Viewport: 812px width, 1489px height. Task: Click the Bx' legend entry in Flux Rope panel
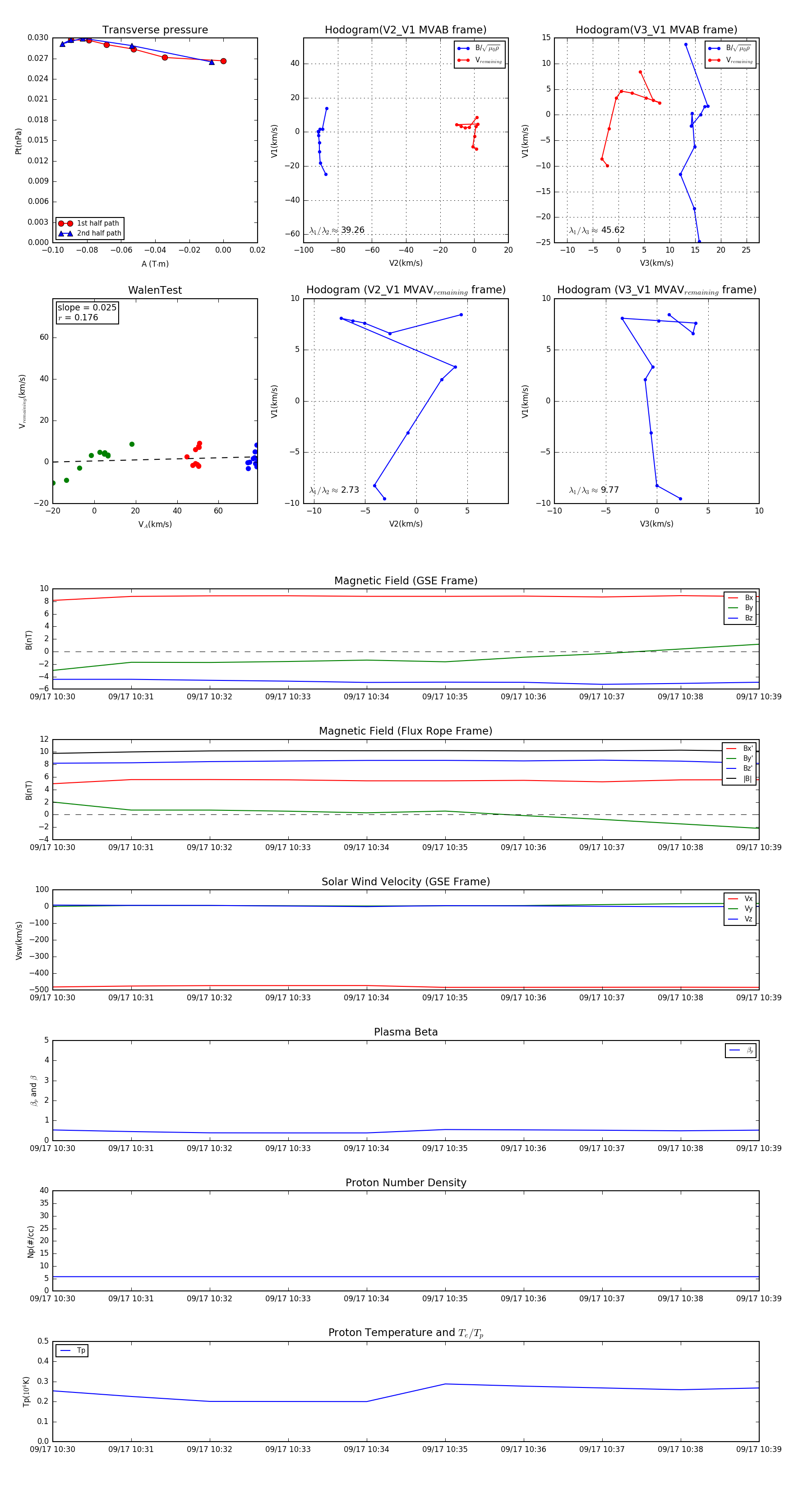tap(739, 749)
